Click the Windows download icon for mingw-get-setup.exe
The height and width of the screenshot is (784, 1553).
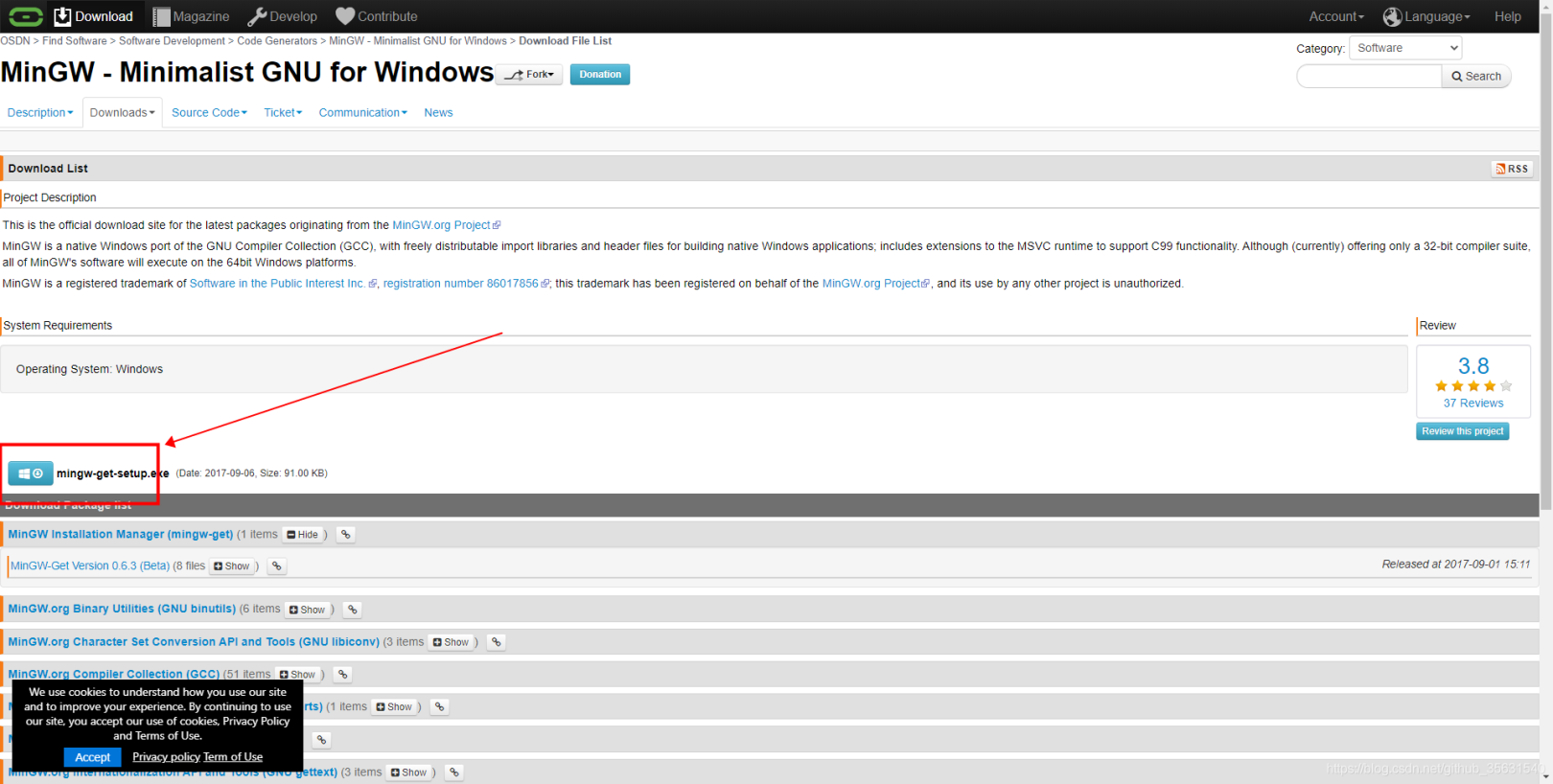[30, 473]
